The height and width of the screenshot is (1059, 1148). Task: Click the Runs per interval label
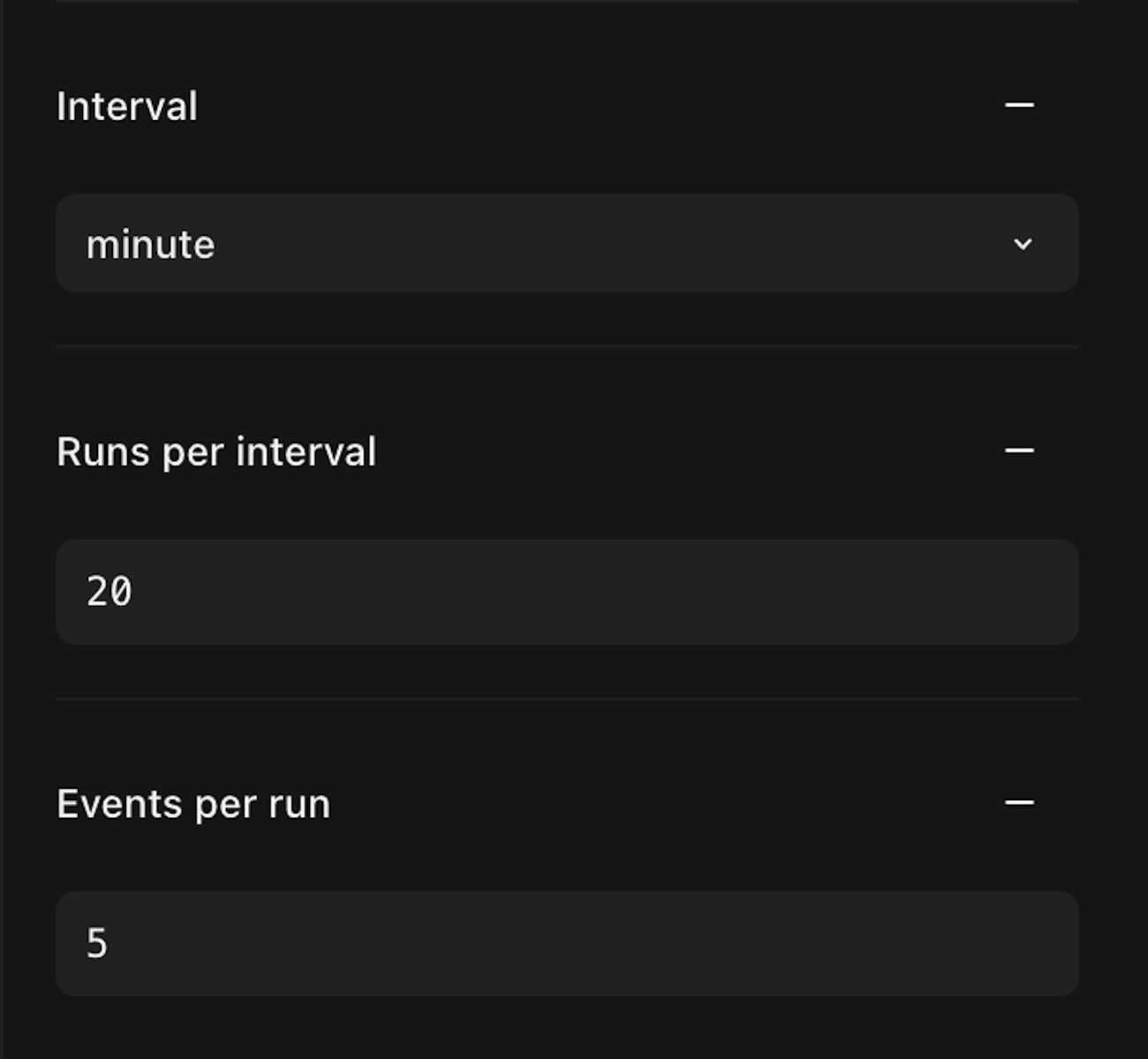point(215,451)
